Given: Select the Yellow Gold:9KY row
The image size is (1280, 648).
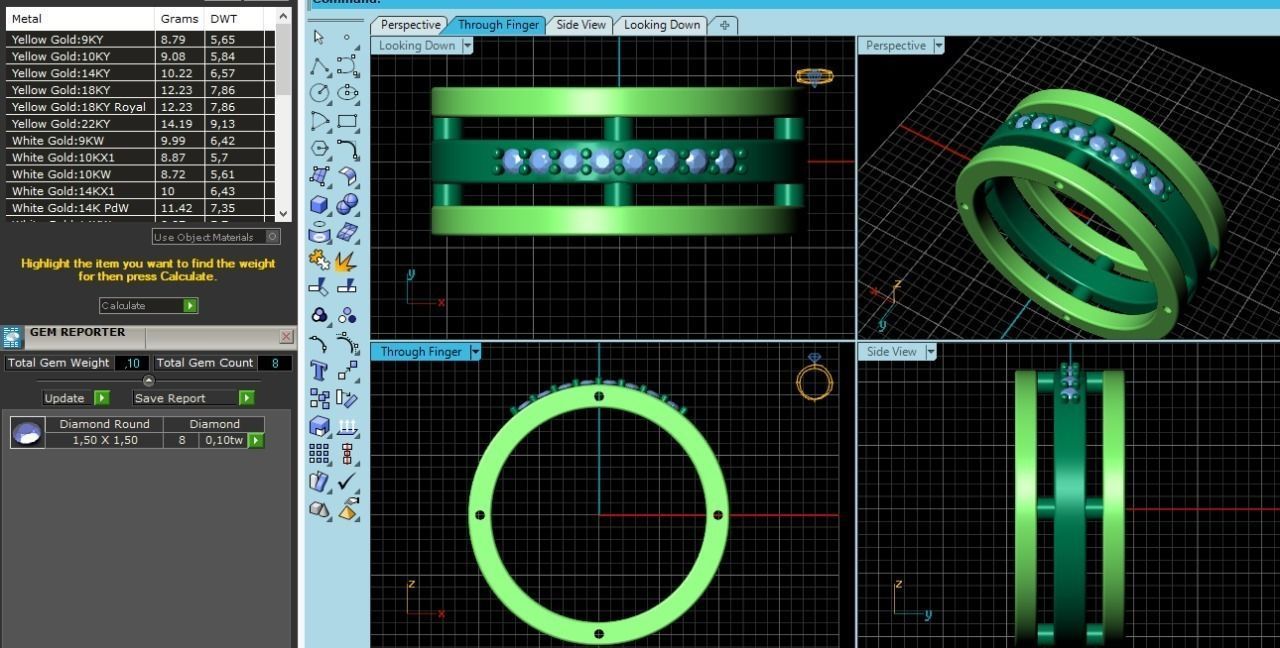Looking at the screenshot, I should pyautogui.click(x=140, y=40).
